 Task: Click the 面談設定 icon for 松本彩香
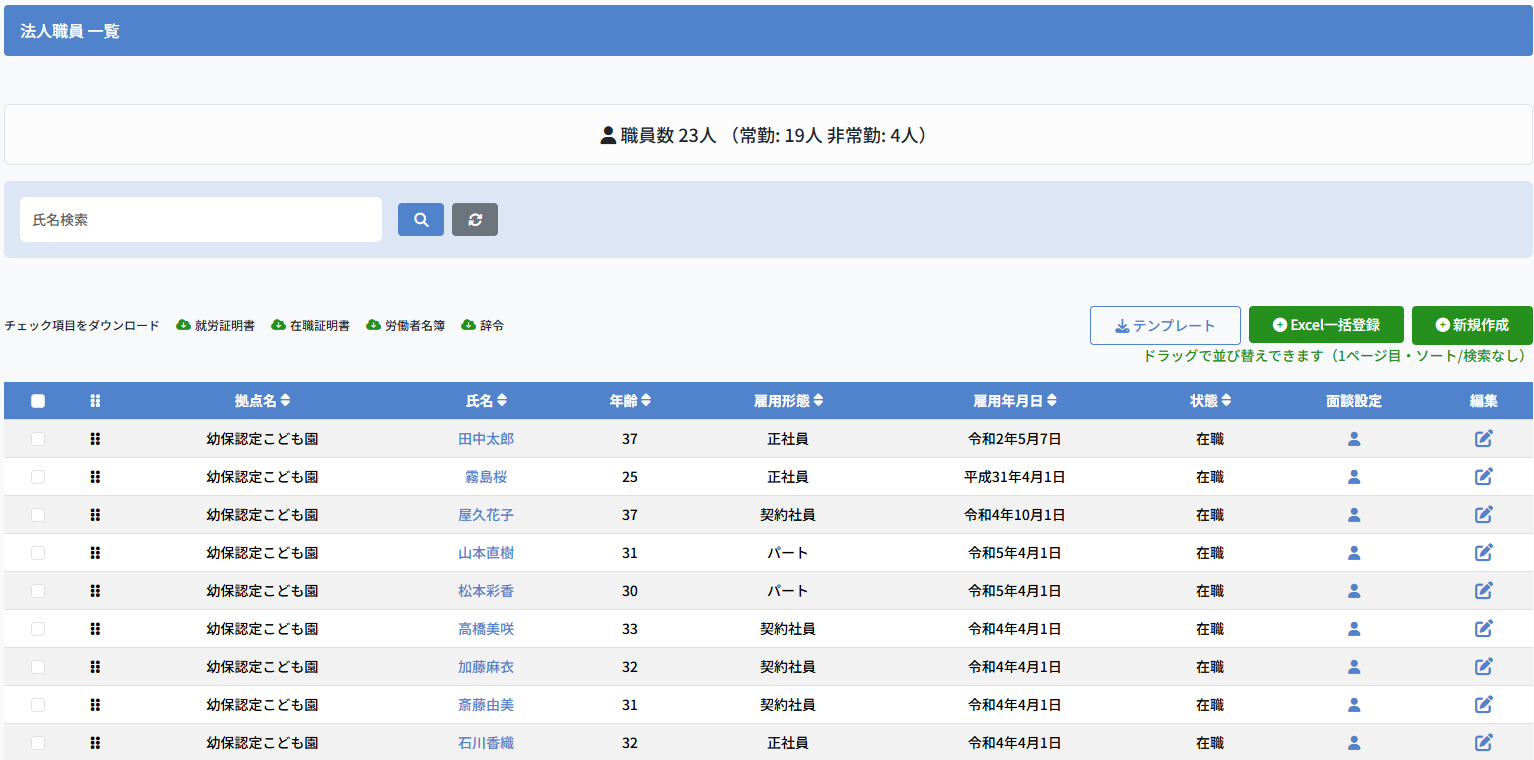point(1354,590)
